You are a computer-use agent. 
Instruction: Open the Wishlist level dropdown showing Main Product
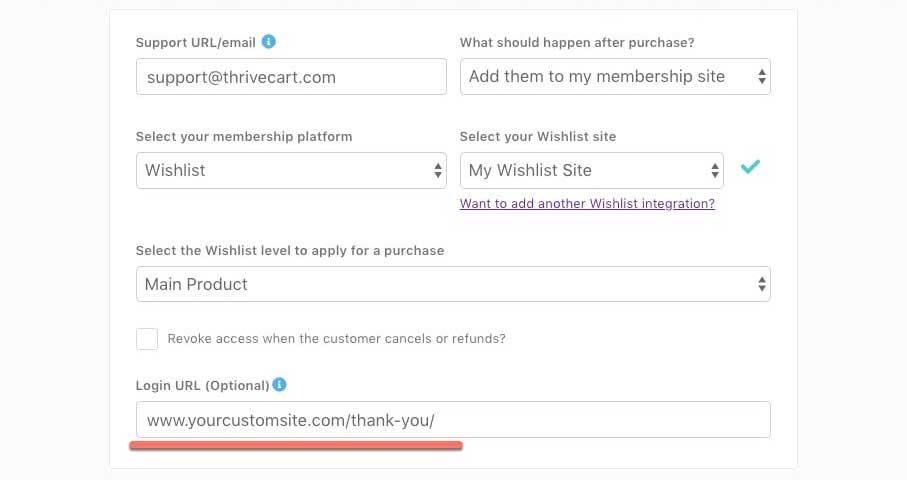click(452, 284)
